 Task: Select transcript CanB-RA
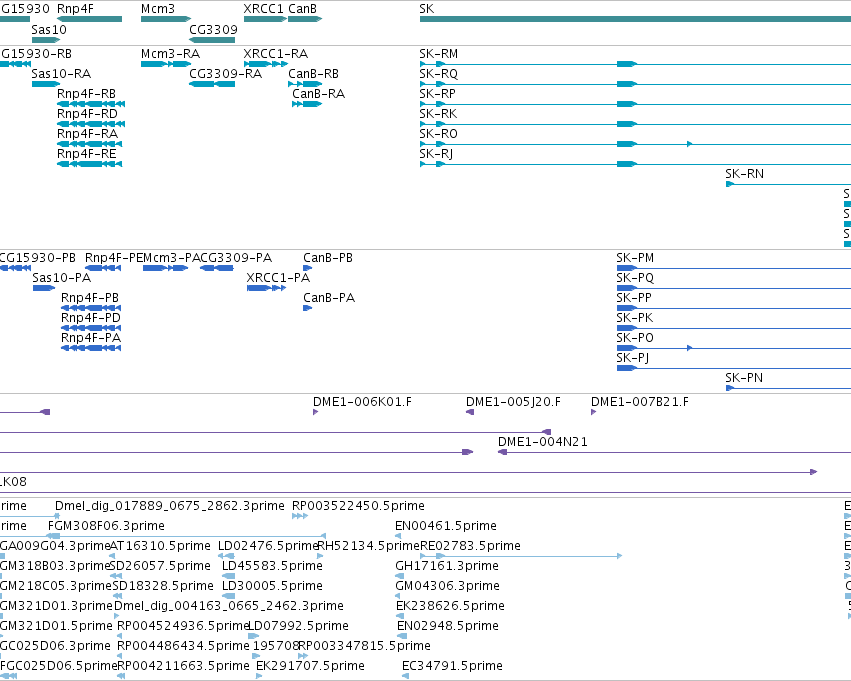(x=307, y=104)
